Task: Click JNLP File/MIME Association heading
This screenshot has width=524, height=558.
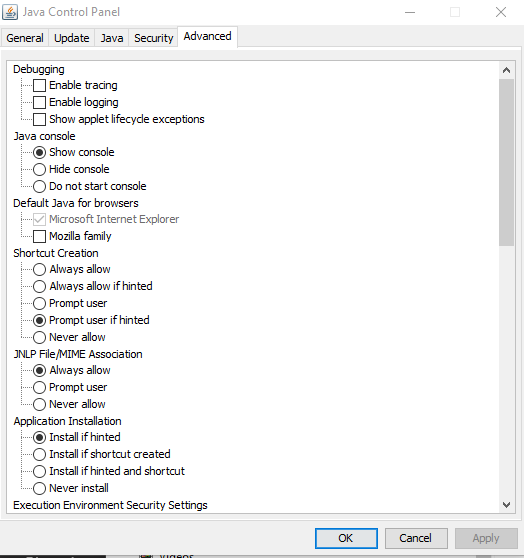Action: (78, 354)
